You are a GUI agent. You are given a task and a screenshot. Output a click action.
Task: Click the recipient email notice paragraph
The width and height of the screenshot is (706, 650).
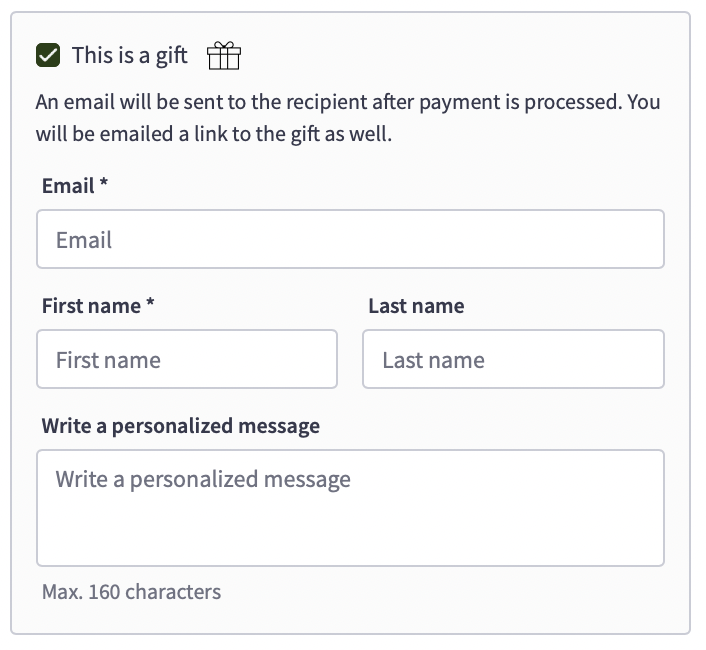coord(348,118)
